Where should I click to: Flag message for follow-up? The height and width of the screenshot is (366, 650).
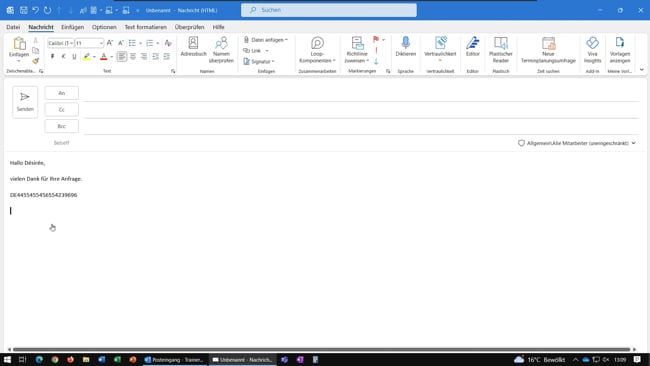click(x=376, y=39)
